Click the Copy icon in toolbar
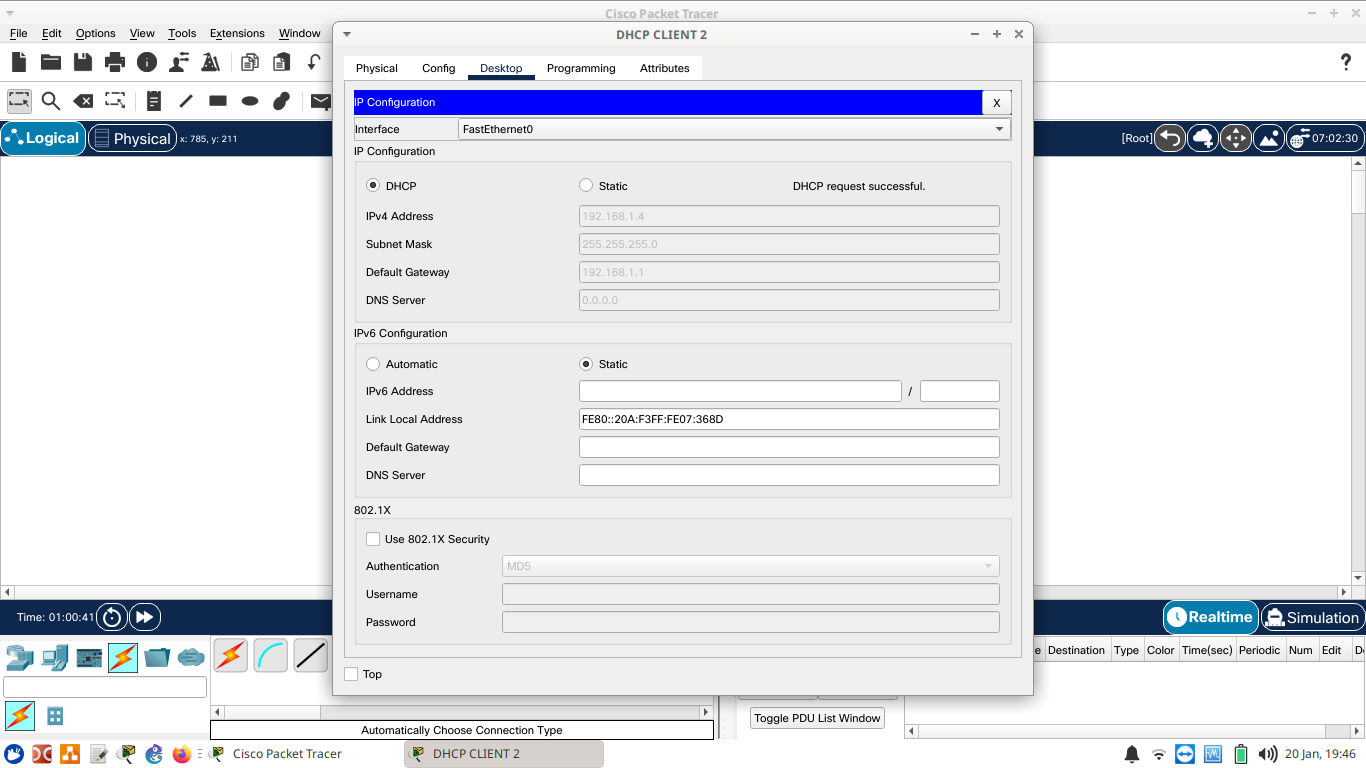 (250, 62)
